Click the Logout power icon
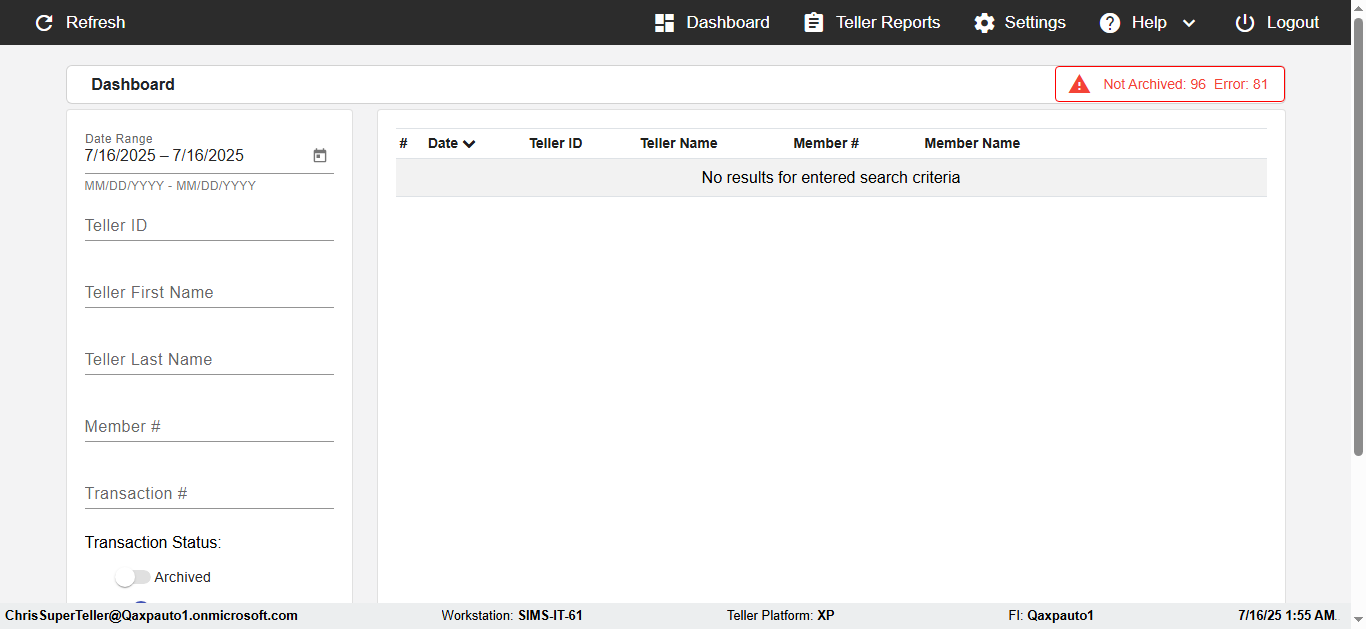 pos(1244,23)
